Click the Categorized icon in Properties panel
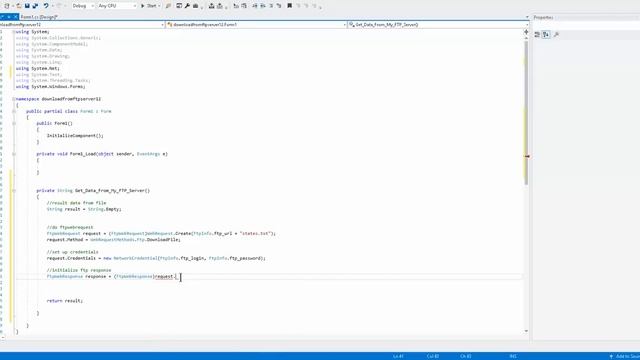640x360 pixels. (537, 35)
